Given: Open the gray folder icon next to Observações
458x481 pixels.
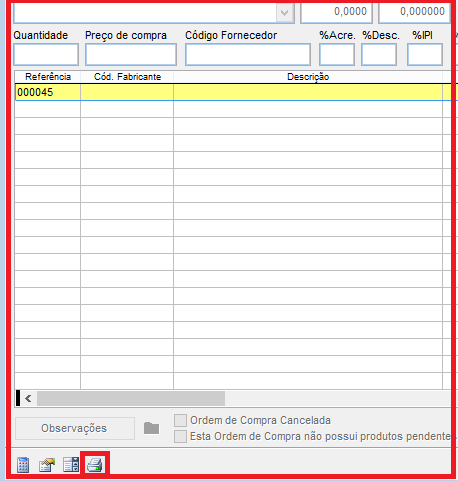Looking at the screenshot, I should [x=151, y=428].
